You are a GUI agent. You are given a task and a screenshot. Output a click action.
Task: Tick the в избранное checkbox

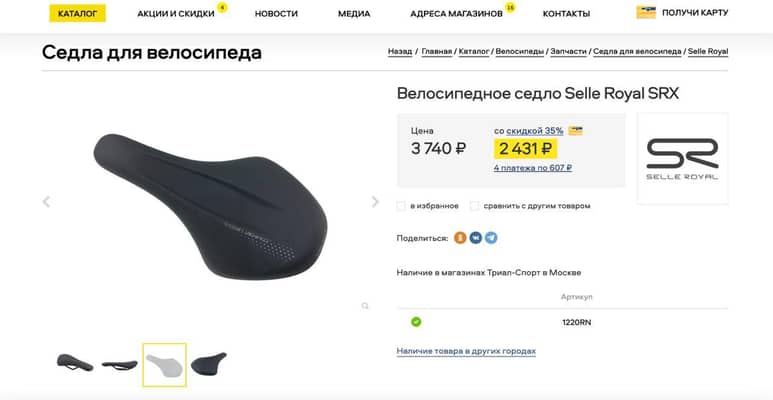[401, 206]
